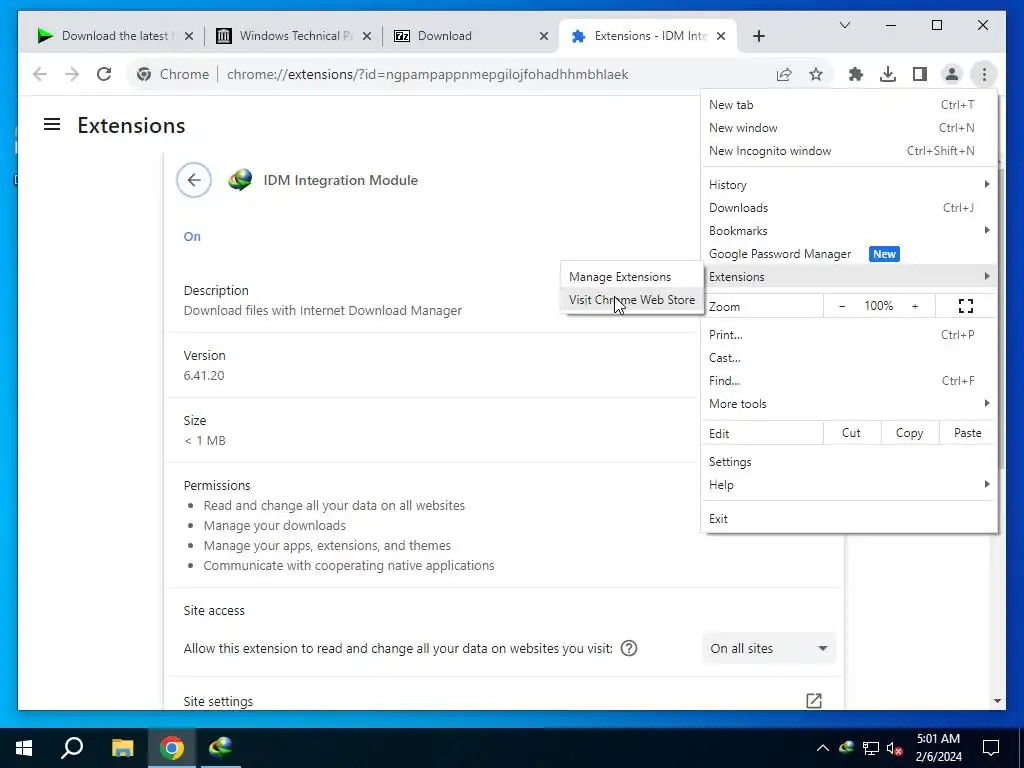The image size is (1024, 768).
Task: Open Site settings external link icon
Action: 814,701
